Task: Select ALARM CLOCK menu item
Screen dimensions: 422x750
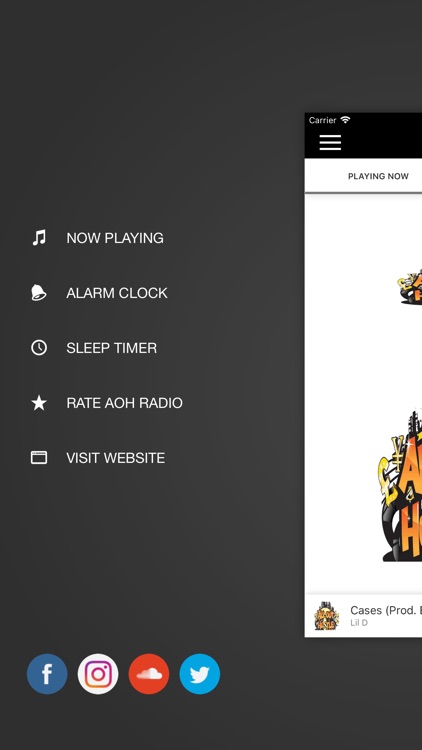Action: 117,293
